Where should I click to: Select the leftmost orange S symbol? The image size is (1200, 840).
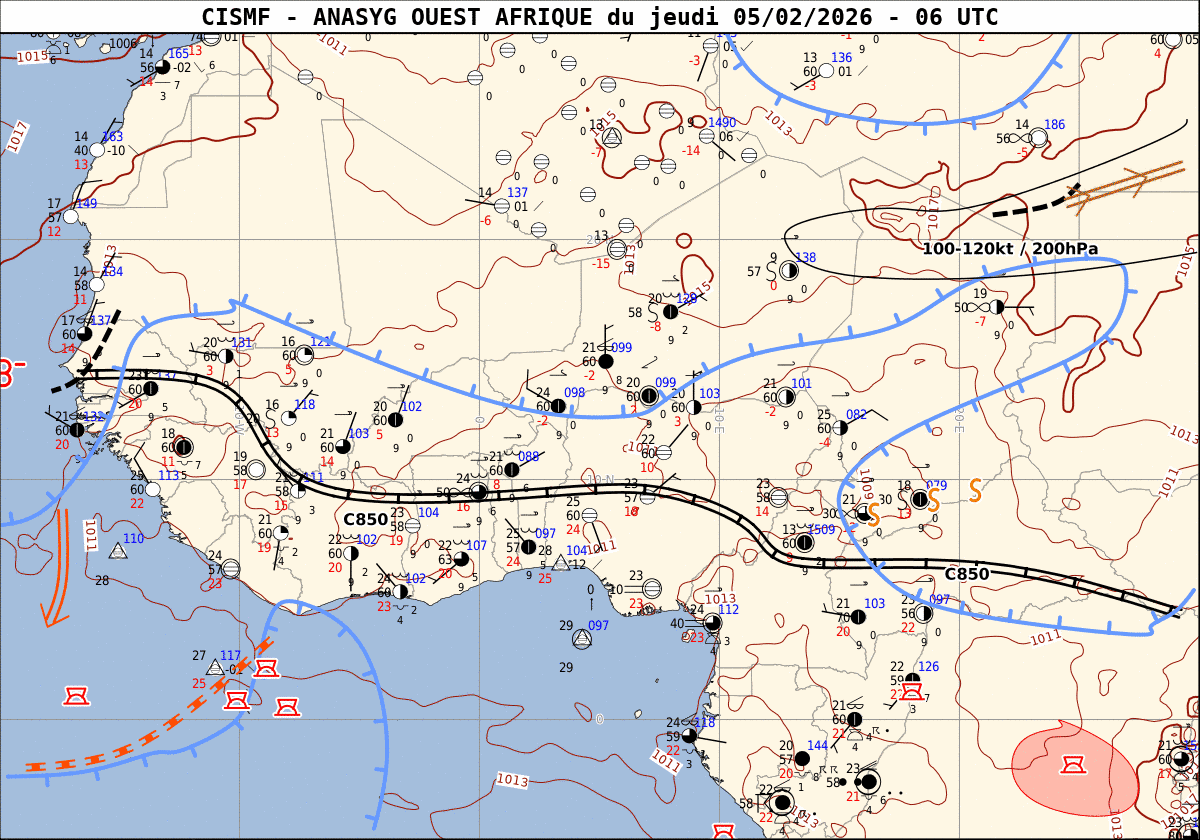tap(873, 515)
